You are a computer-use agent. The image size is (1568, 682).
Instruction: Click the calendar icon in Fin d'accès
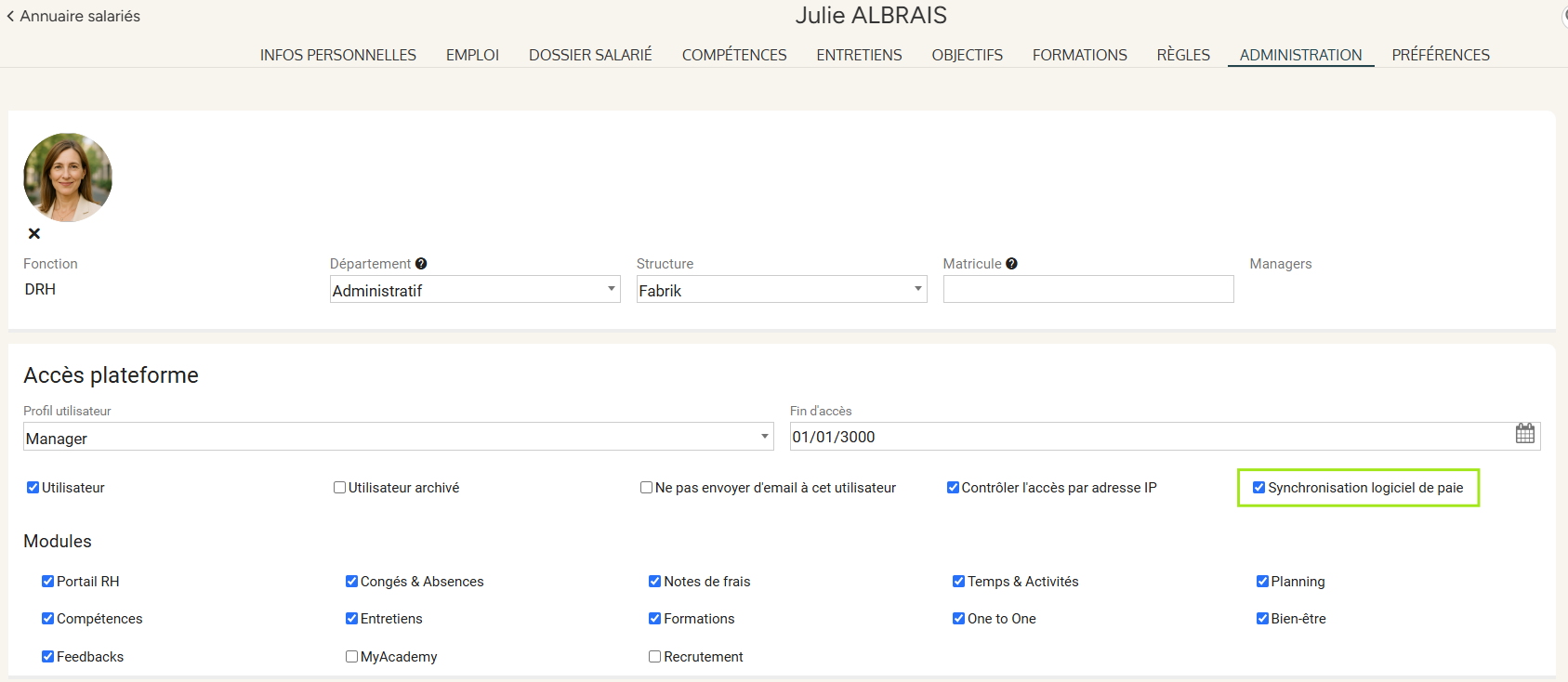(1524, 434)
